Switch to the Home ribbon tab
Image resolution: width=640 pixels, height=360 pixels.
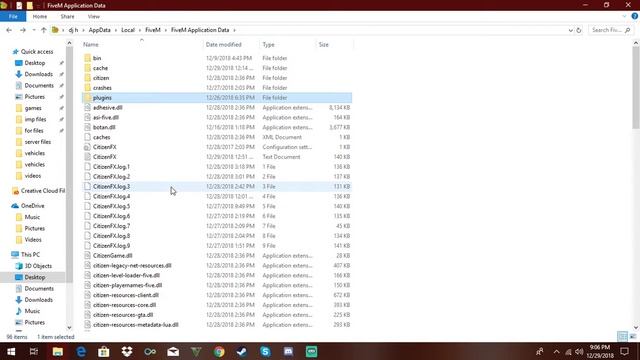coord(40,16)
